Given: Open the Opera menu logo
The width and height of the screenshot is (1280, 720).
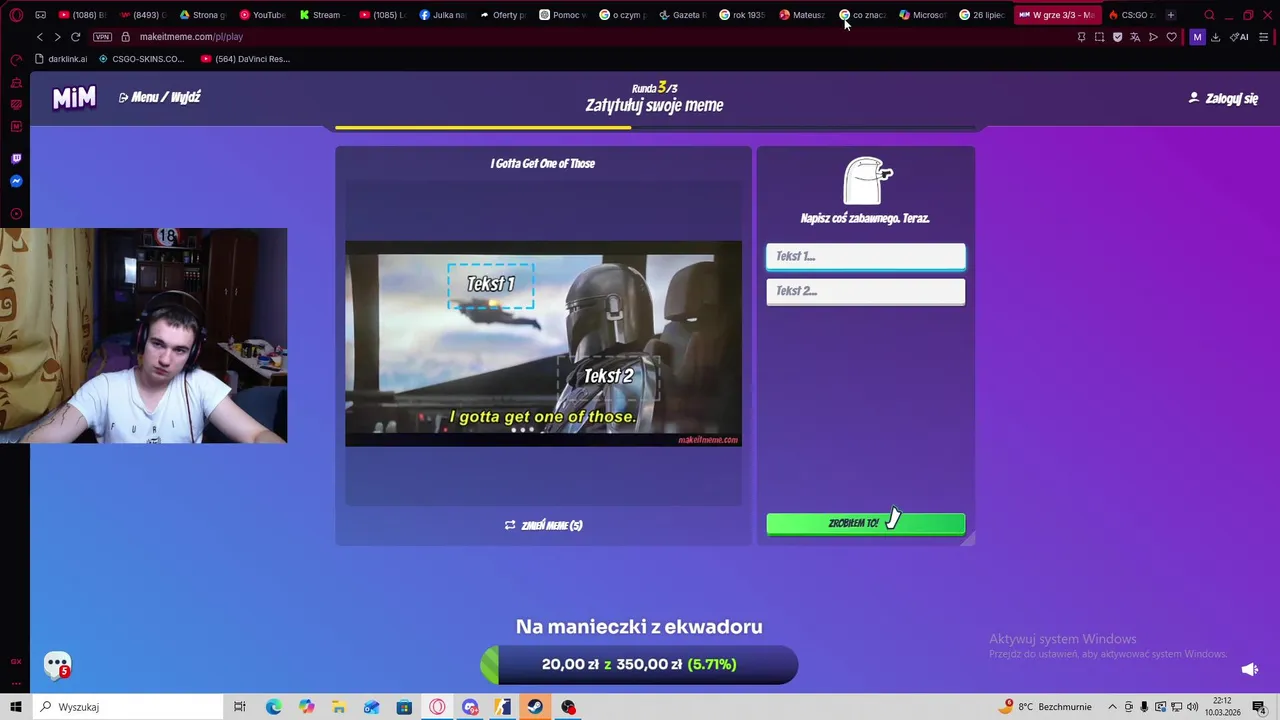Looking at the screenshot, I should pyautogui.click(x=16, y=15).
